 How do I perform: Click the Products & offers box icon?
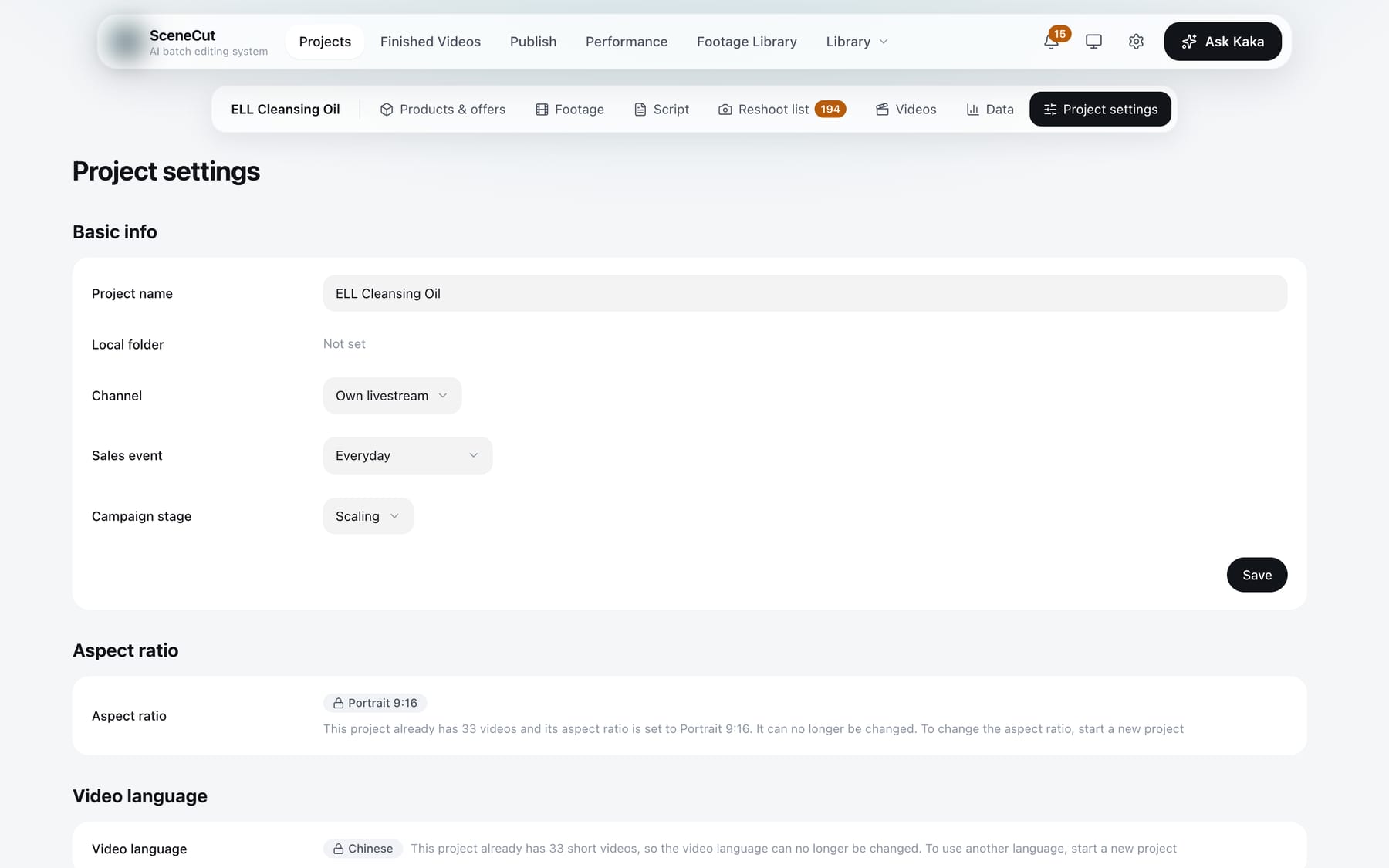point(387,110)
